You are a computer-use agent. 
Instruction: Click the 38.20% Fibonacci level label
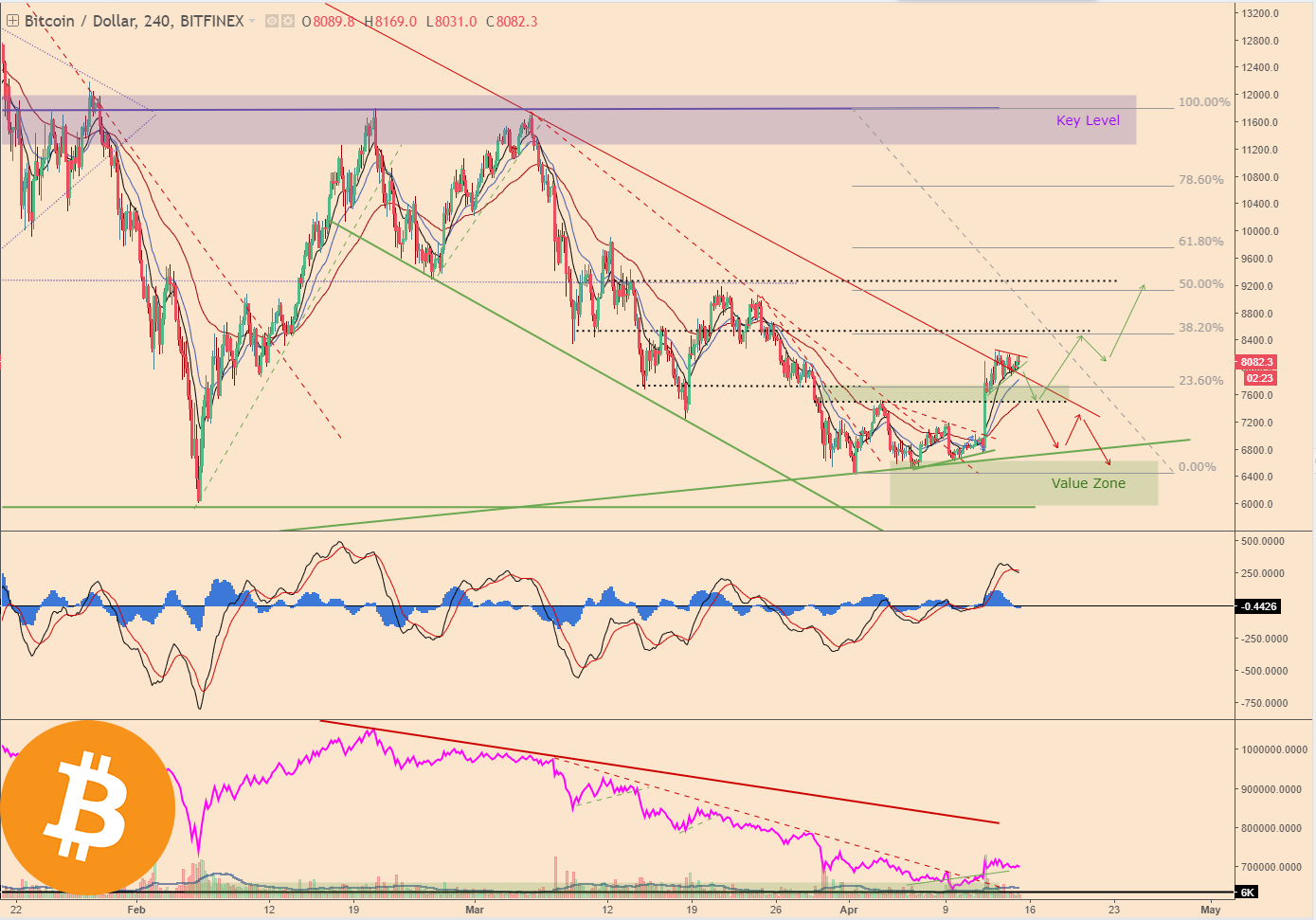pos(1201,328)
